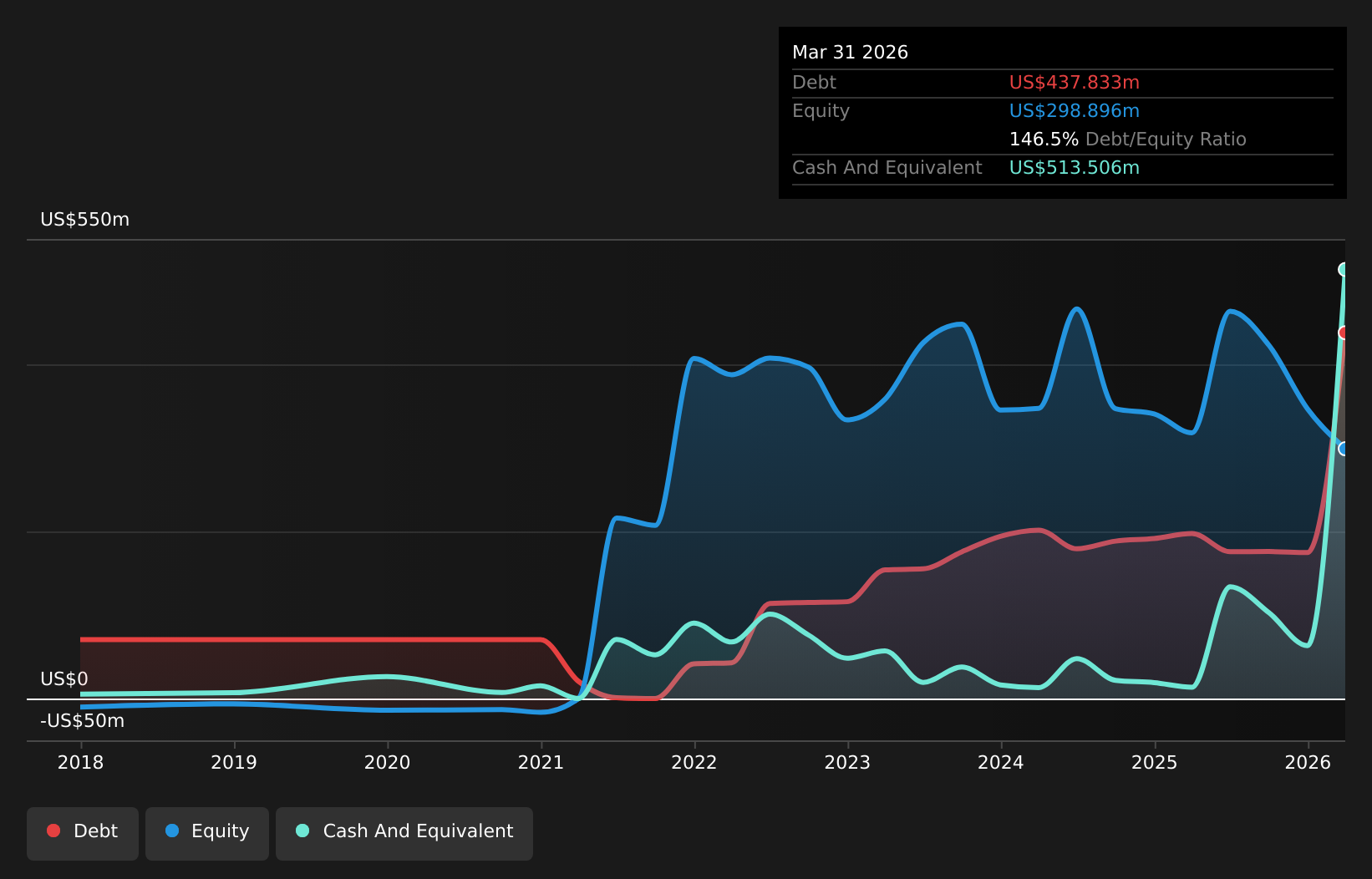Click the 146.5% Debt/Equity Ratio text
Image resolution: width=1372 pixels, height=879 pixels.
(x=1128, y=140)
